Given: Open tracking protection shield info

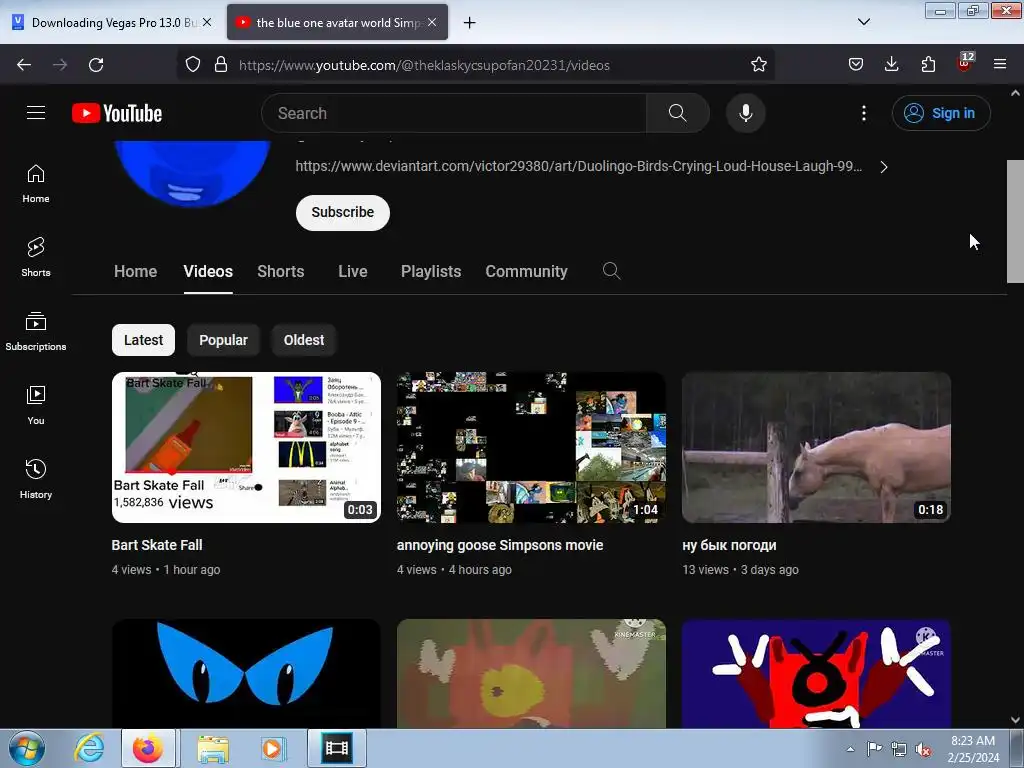Looking at the screenshot, I should coord(193,65).
